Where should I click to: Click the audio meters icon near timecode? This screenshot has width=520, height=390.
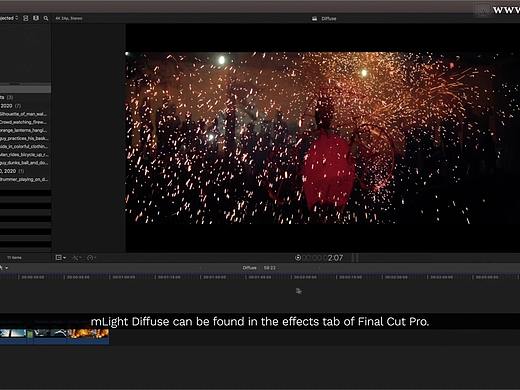(x=355, y=258)
